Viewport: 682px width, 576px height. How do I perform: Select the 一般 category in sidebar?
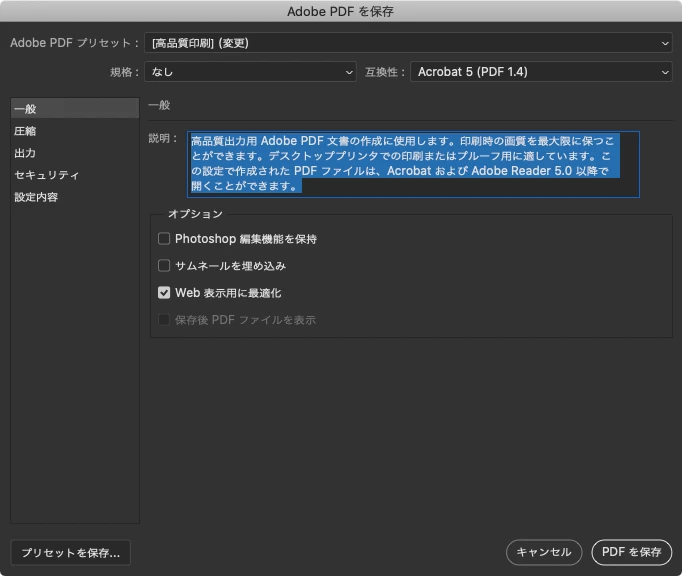pos(75,108)
